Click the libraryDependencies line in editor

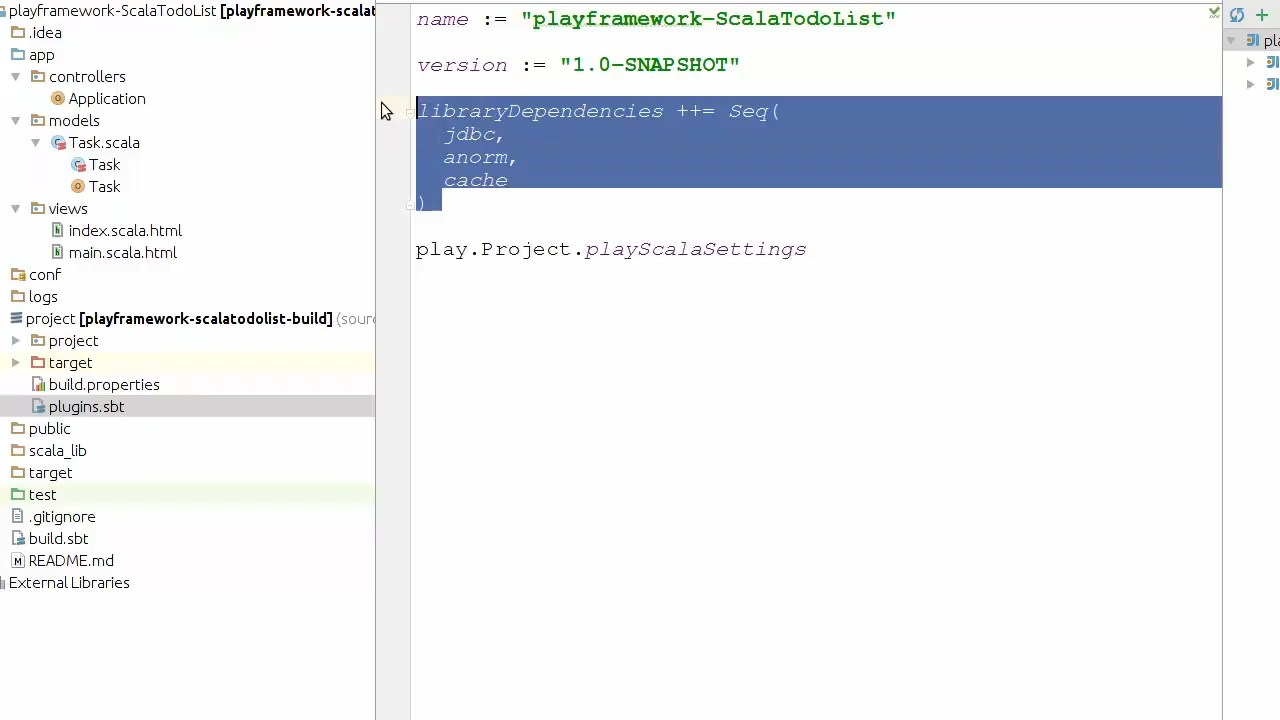pos(598,111)
